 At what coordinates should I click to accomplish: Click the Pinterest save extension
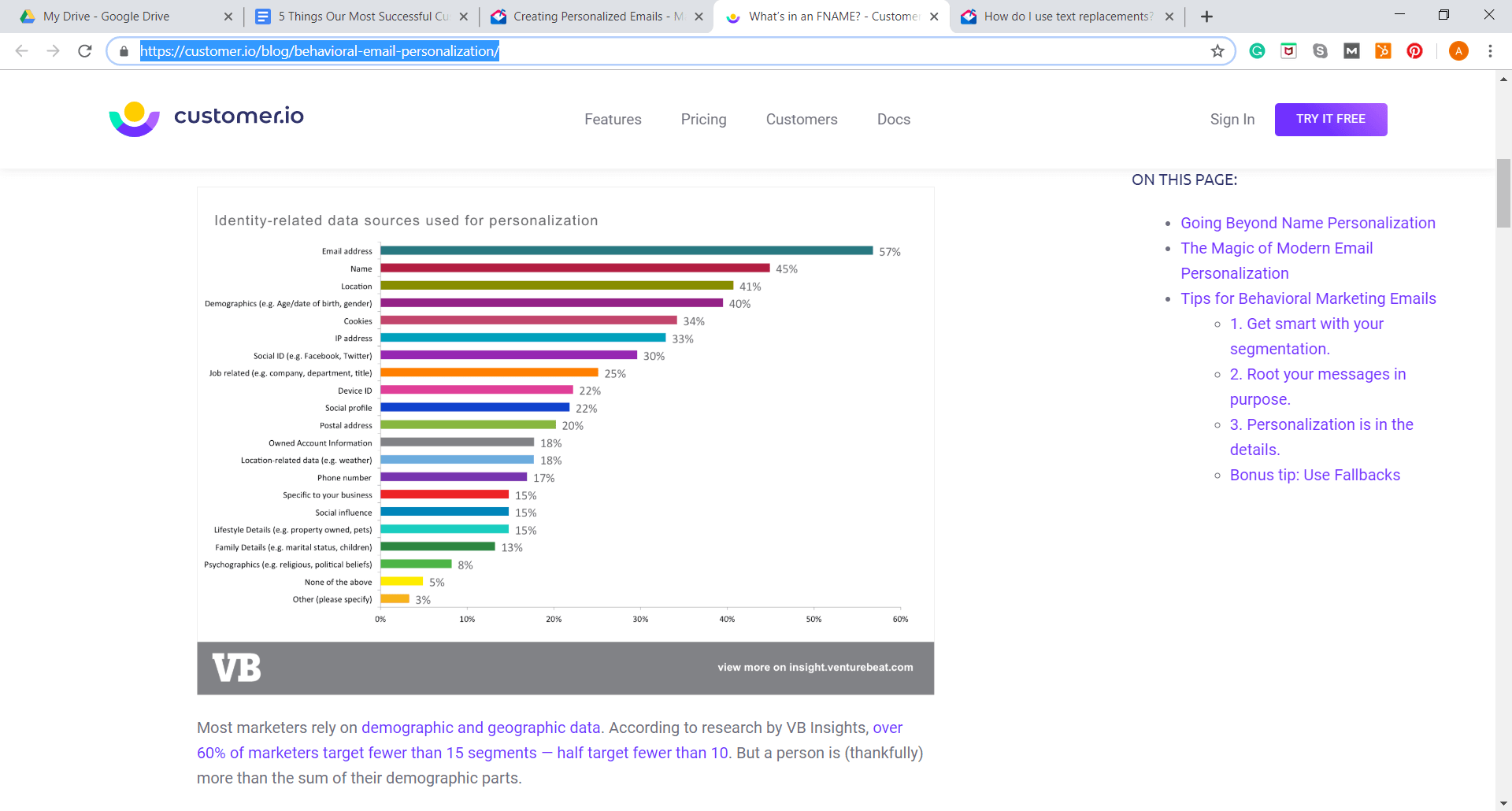(1414, 51)
